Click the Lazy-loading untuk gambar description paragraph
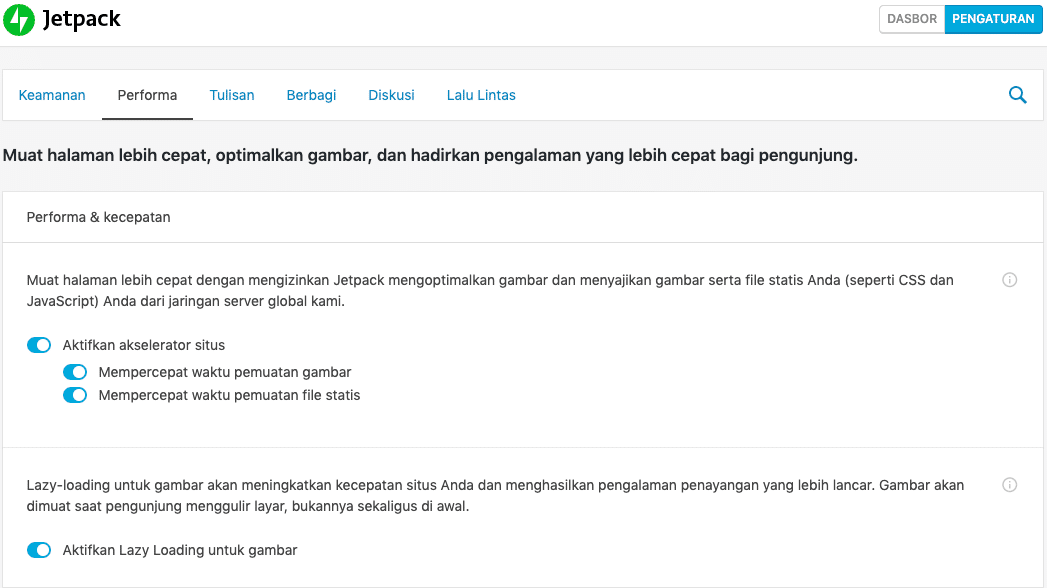Viewport: 1047px width, 588px height. (x=495, y=495)
